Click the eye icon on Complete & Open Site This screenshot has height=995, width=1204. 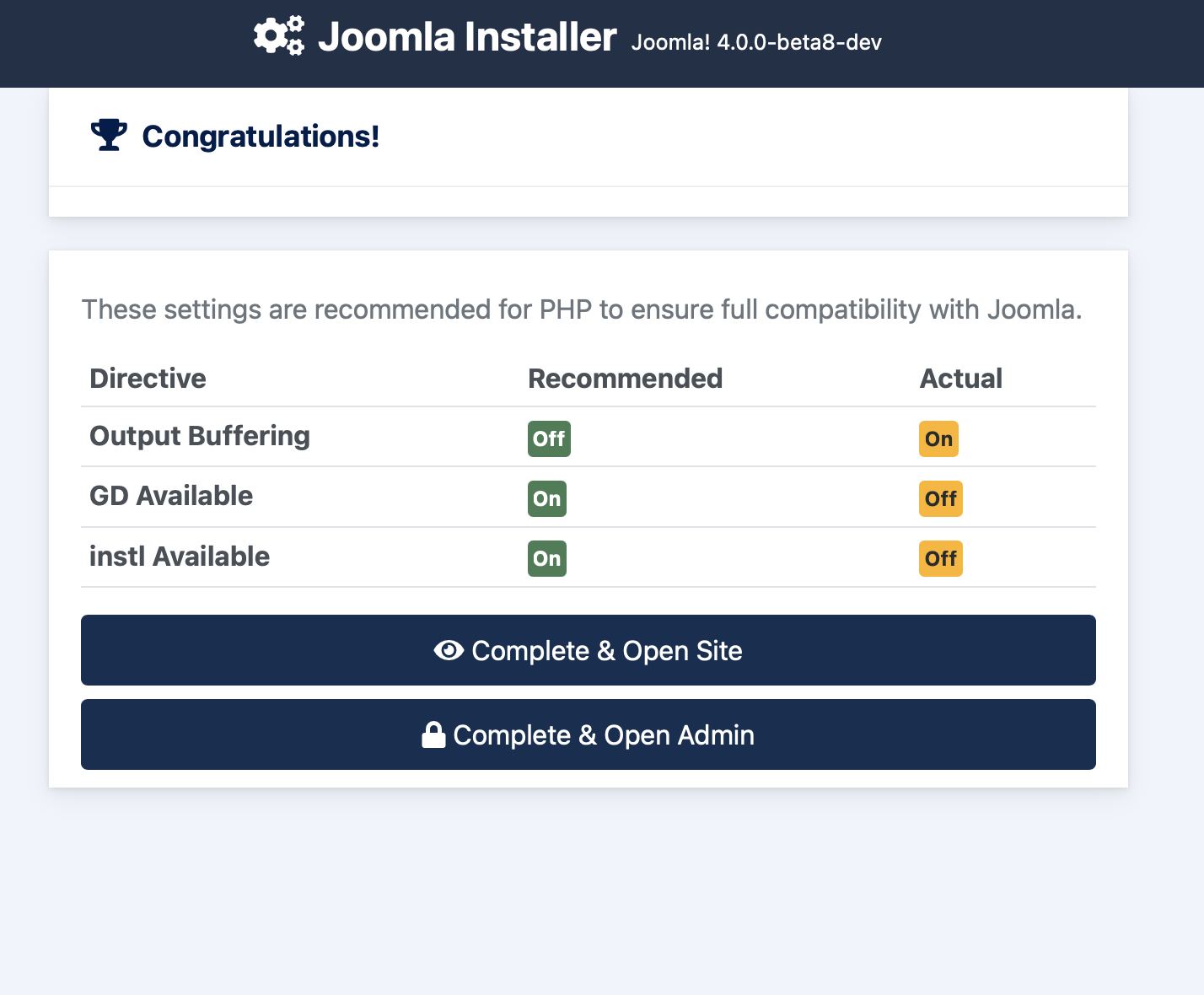449,650
